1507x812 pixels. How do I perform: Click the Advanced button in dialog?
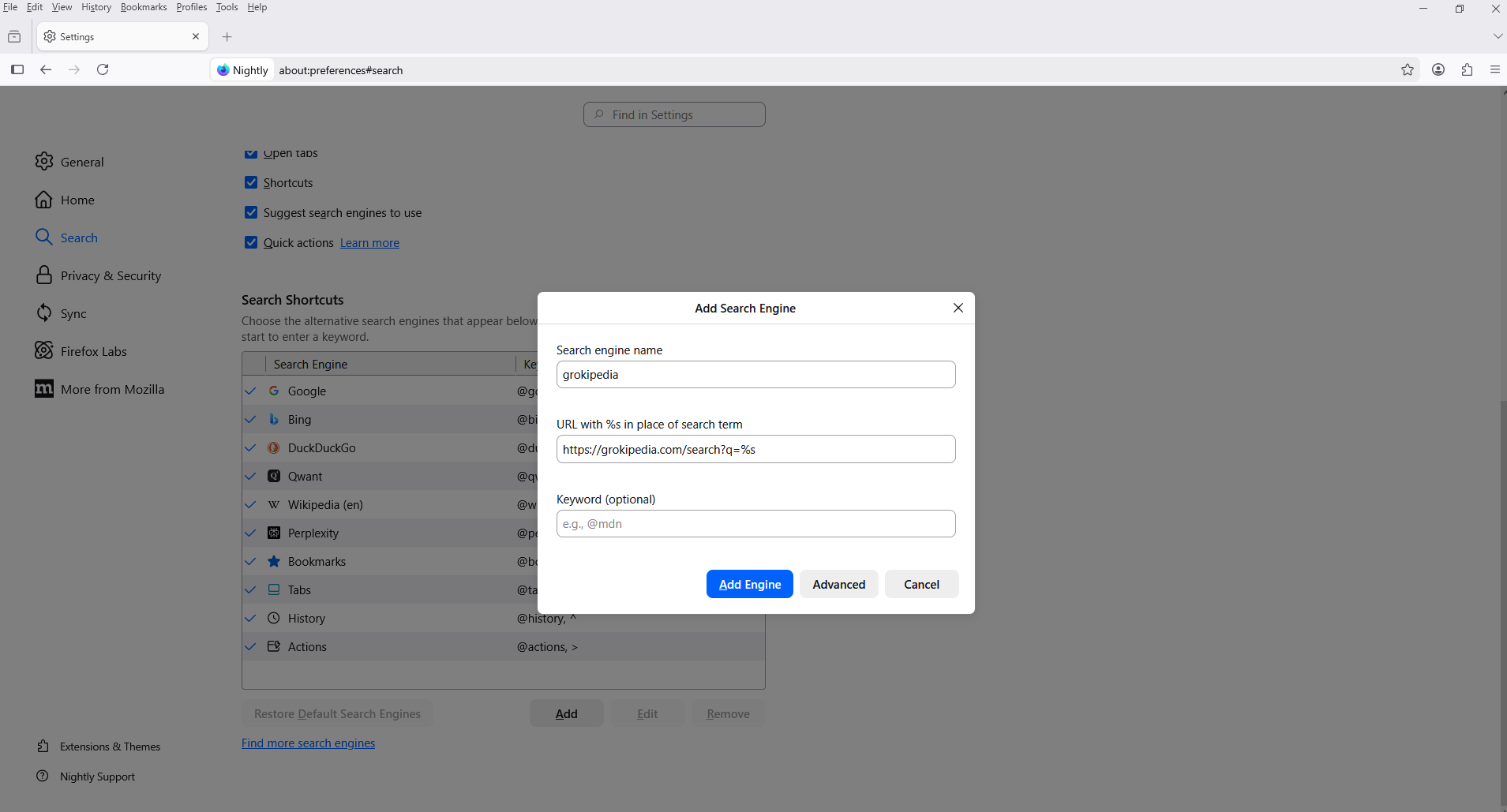(x=838, y=584)
